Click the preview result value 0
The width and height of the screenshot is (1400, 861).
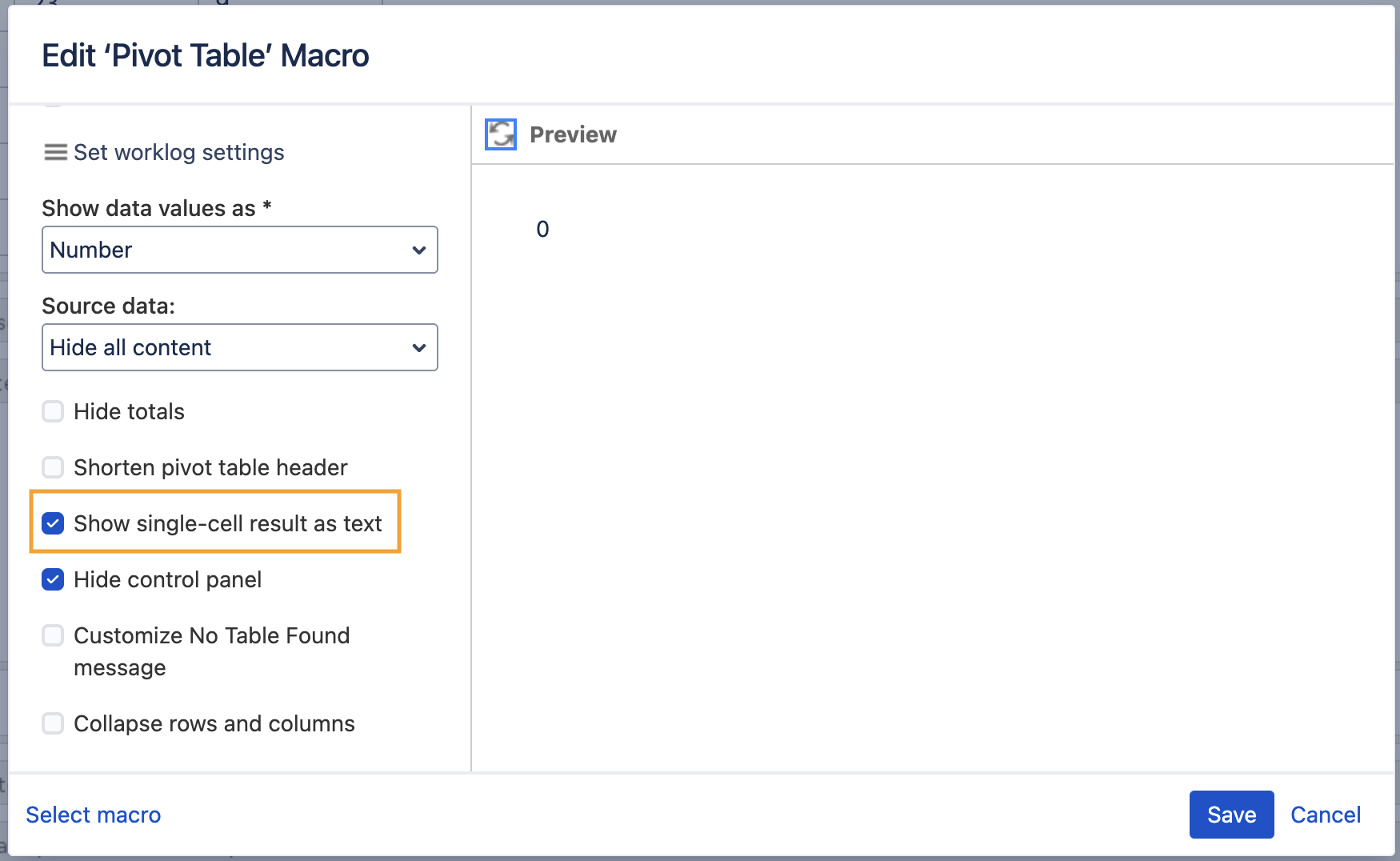tap(542, 229)
